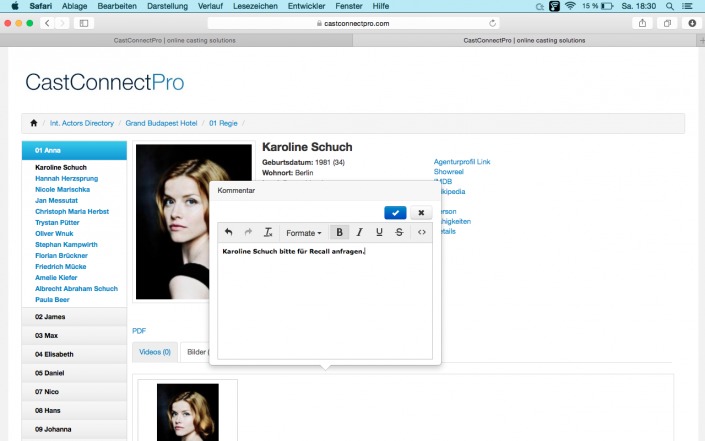Click the CastConnectPro logo

pyautogui.click(x=104, y=82)
